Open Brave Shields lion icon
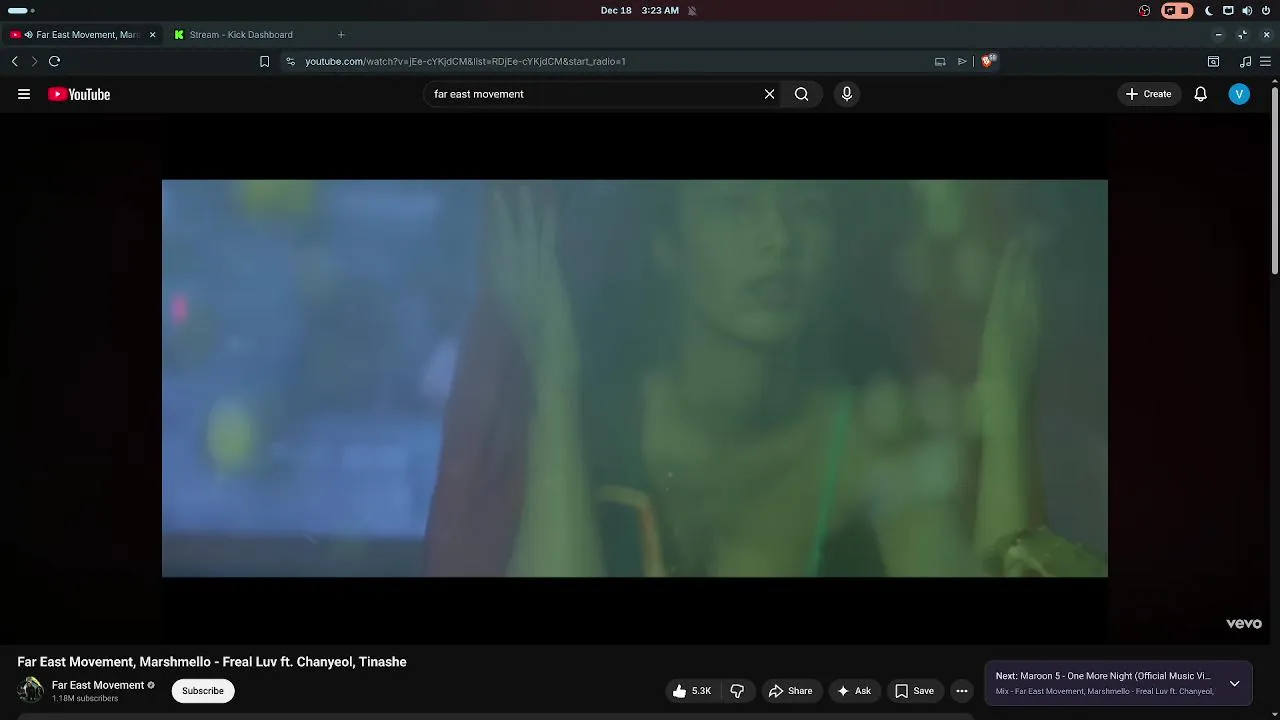 point(987,61)
